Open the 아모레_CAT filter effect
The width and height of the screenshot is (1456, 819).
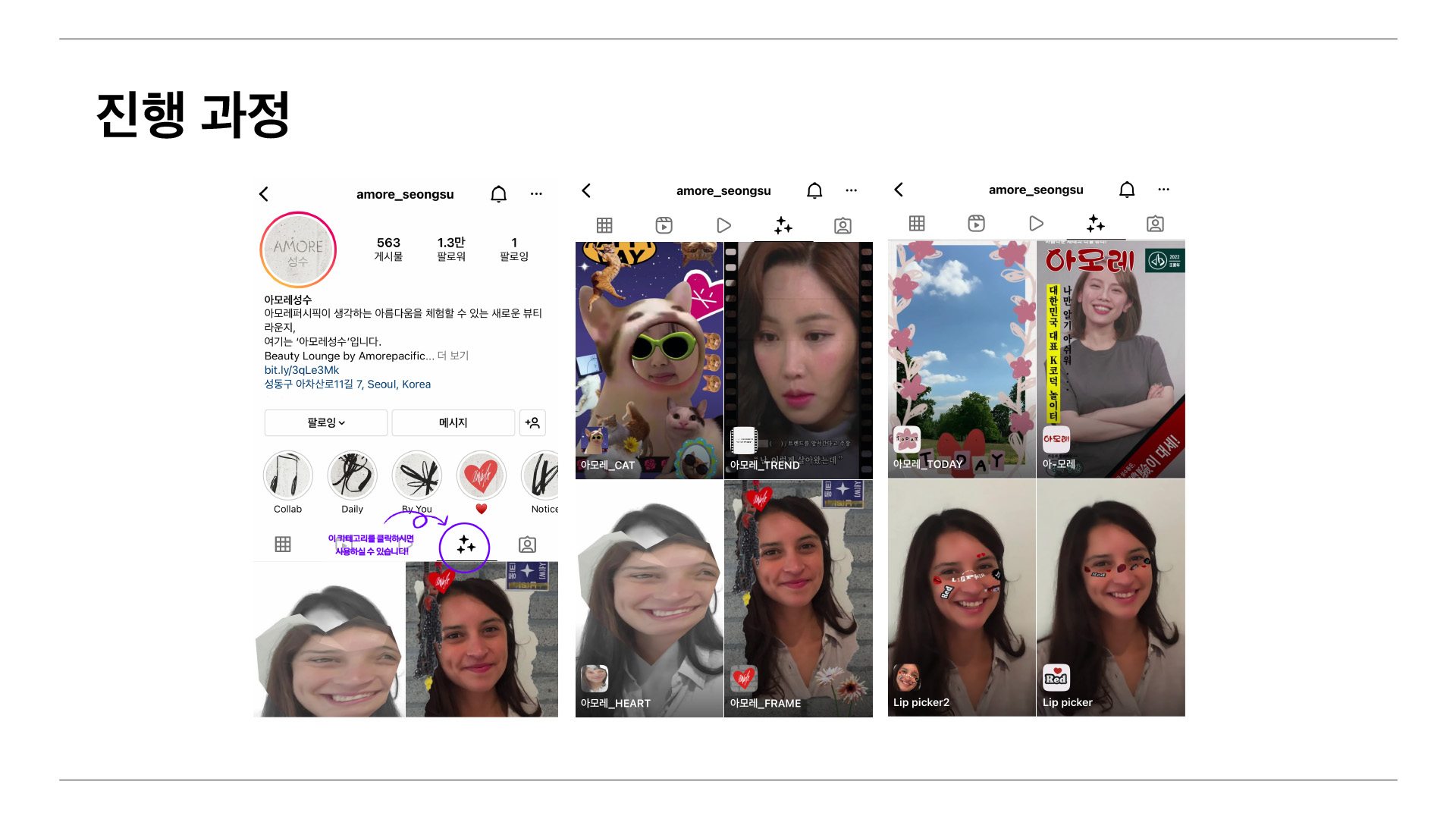point(649,360)
